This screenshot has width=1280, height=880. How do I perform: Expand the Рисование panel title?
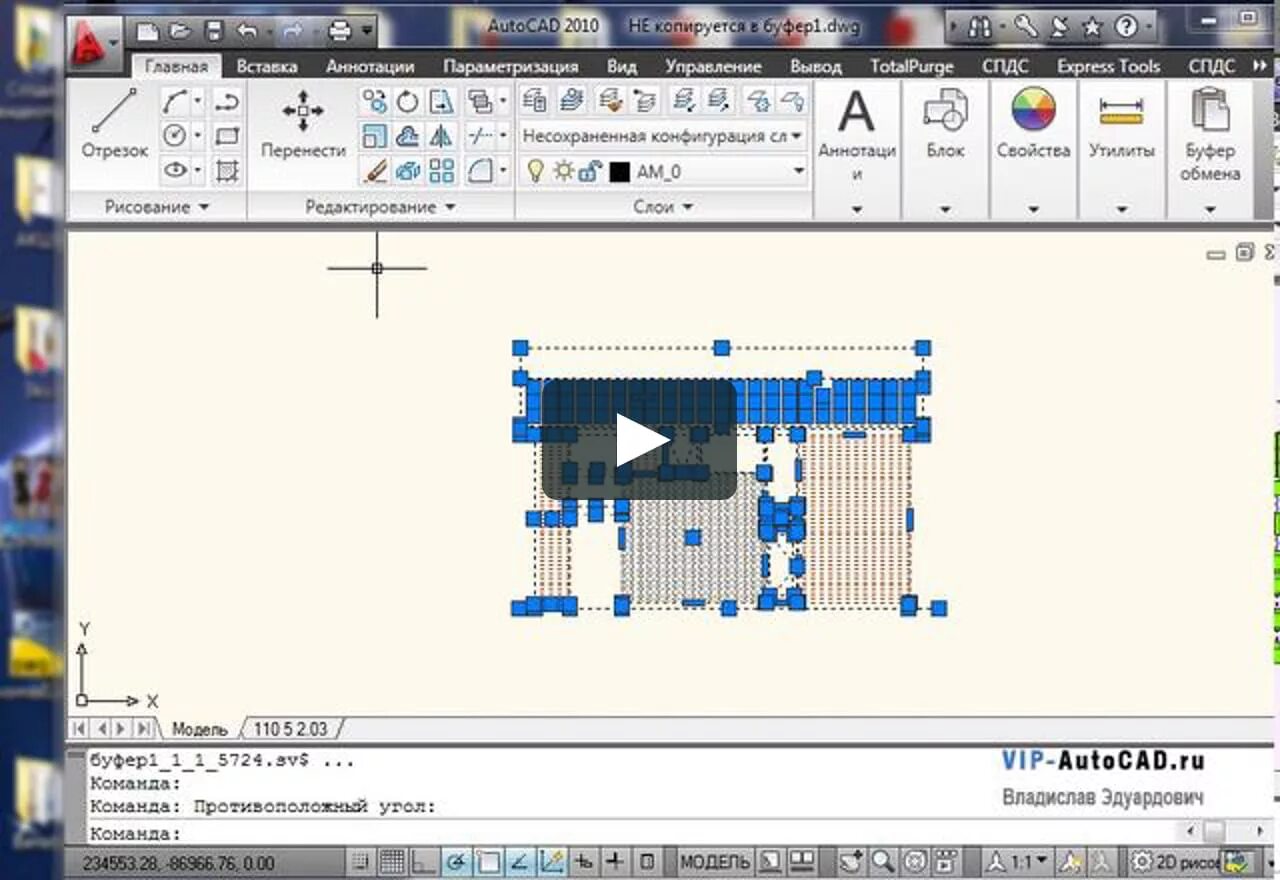[157, 207]
